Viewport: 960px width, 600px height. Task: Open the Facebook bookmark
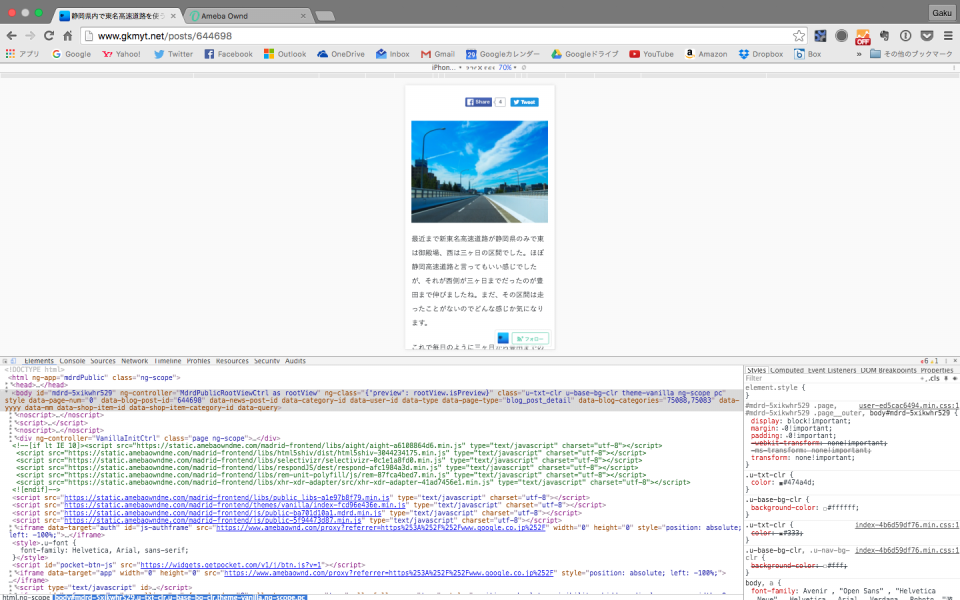(x=228, y=54)
